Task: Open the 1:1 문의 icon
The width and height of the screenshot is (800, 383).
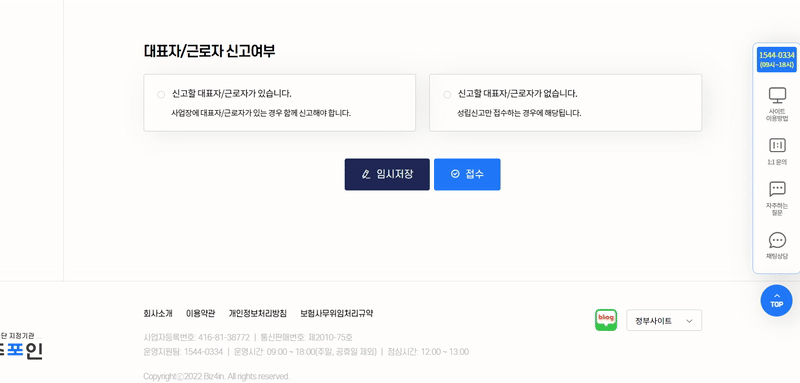Action: (777, 145)
